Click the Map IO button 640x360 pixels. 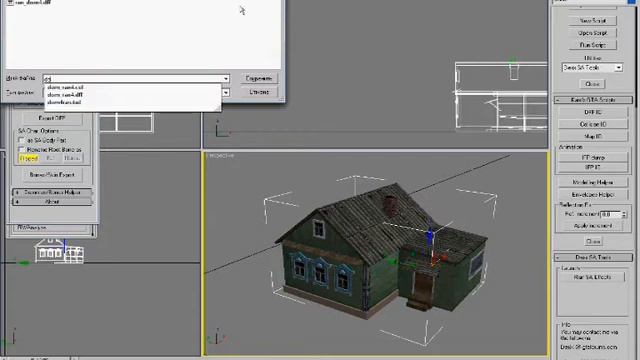[x=593, y=136]
